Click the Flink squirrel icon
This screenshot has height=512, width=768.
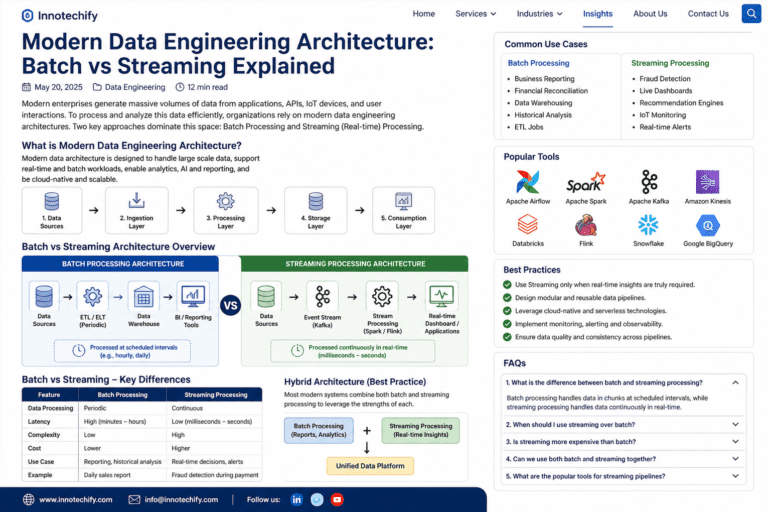(x=586, y=226)
